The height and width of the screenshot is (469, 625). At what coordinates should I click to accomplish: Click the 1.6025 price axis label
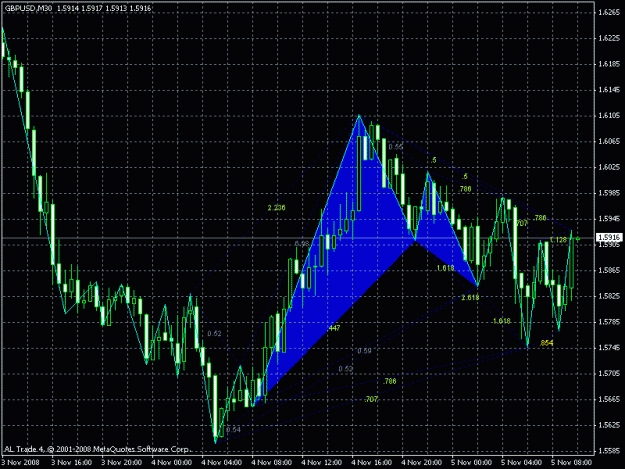click(609, 167)
